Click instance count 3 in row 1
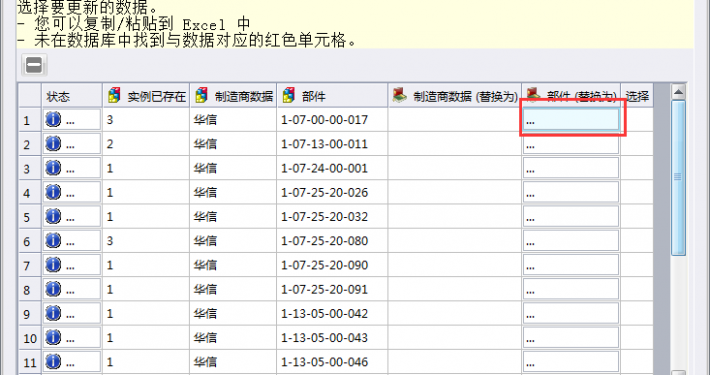The height and width of the screenshot is (375, 710). (x=146, y=120)
